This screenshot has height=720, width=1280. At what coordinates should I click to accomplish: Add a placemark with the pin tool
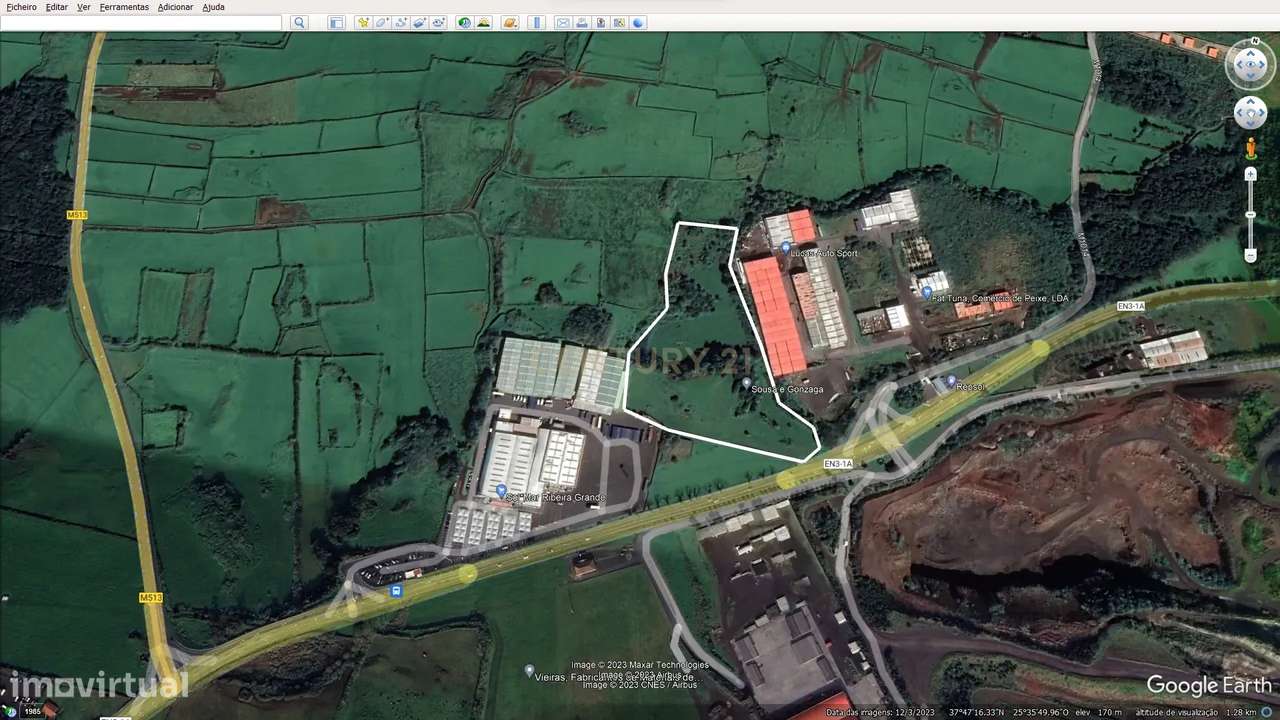(x=363, y=22)
